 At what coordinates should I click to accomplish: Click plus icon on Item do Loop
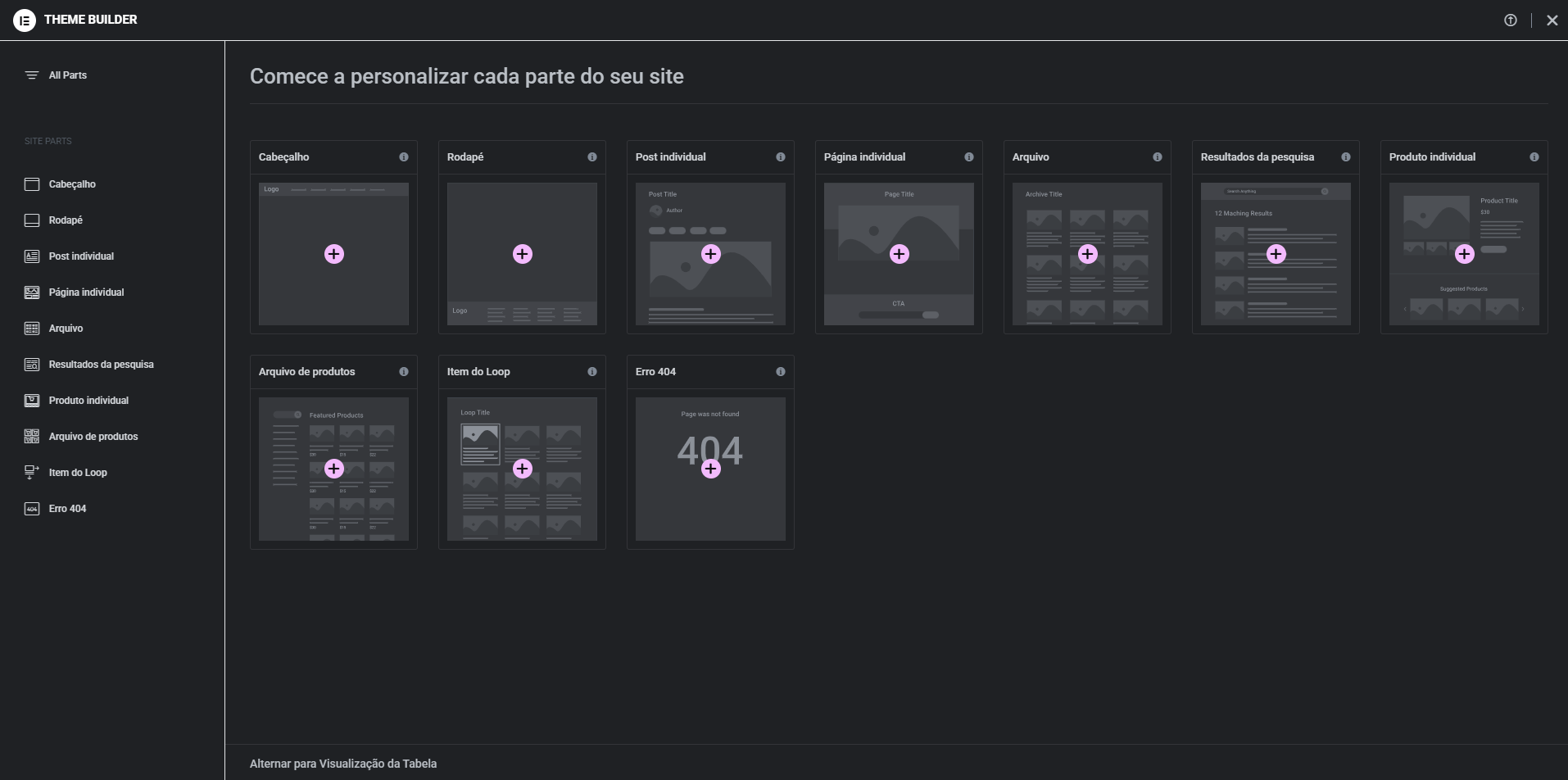coord(523,469)
